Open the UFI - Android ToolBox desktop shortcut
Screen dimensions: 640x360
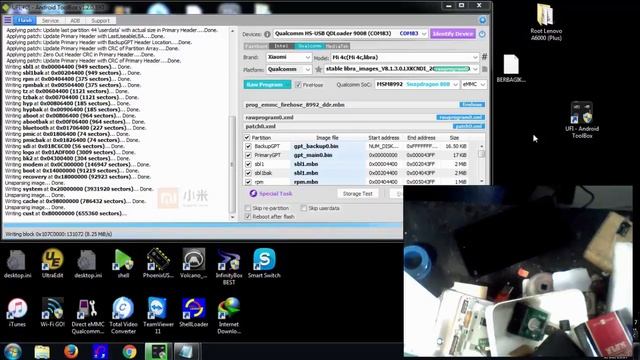click(x=582, y=120)
